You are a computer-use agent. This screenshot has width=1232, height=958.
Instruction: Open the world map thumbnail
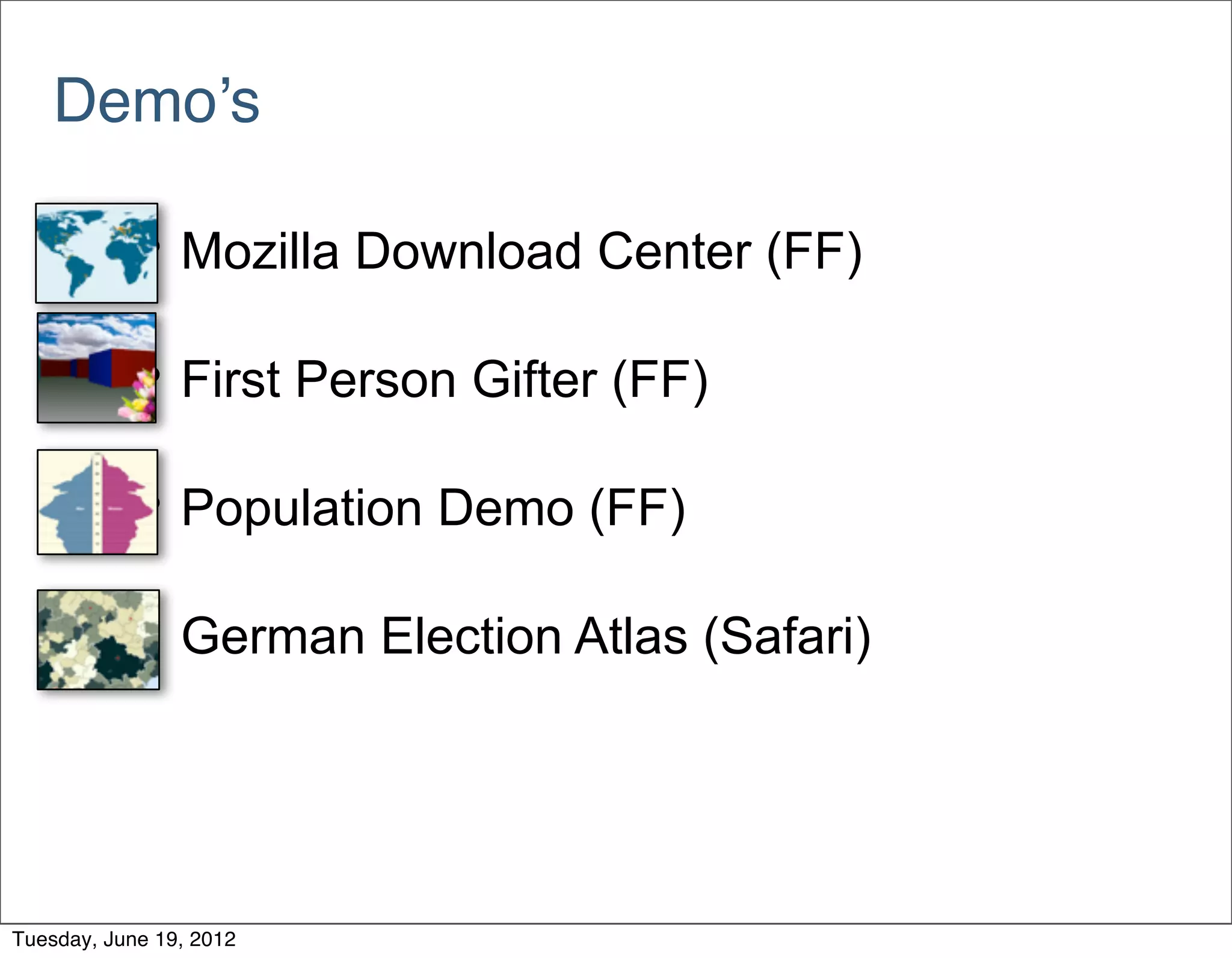pyautogui.click(x=97, y=253)
